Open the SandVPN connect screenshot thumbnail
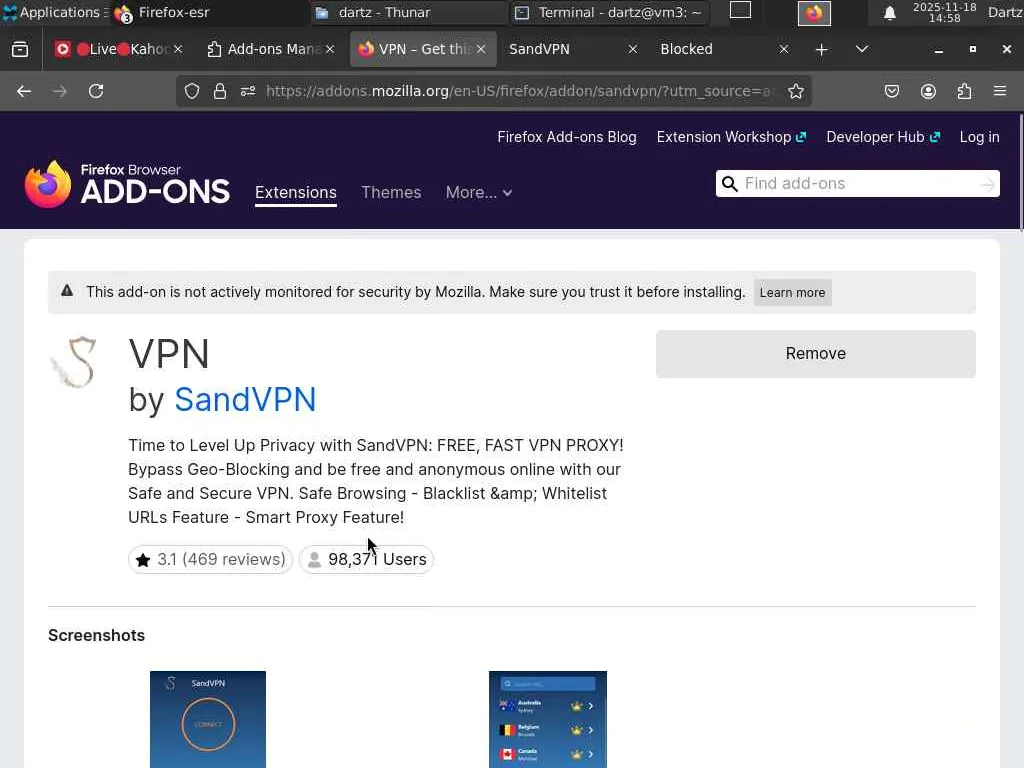This screenshot has width=1024, height=768. (208, 719)
